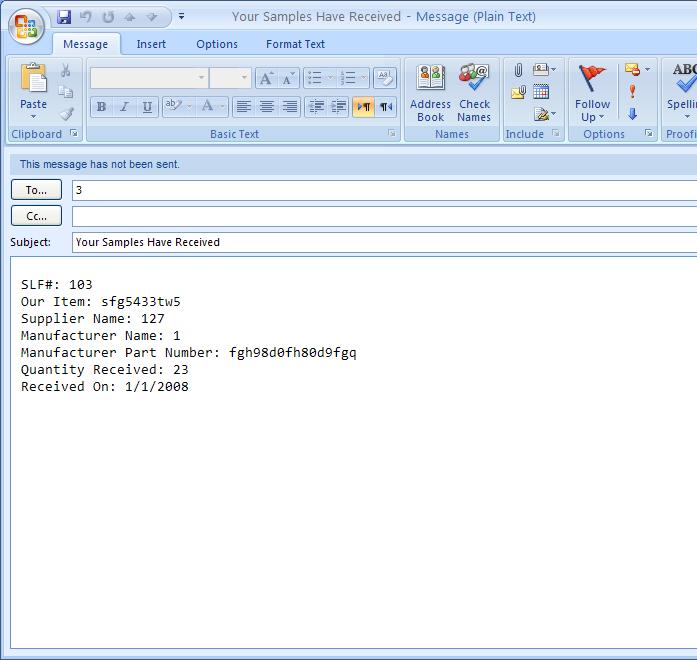Center the text

267,107
